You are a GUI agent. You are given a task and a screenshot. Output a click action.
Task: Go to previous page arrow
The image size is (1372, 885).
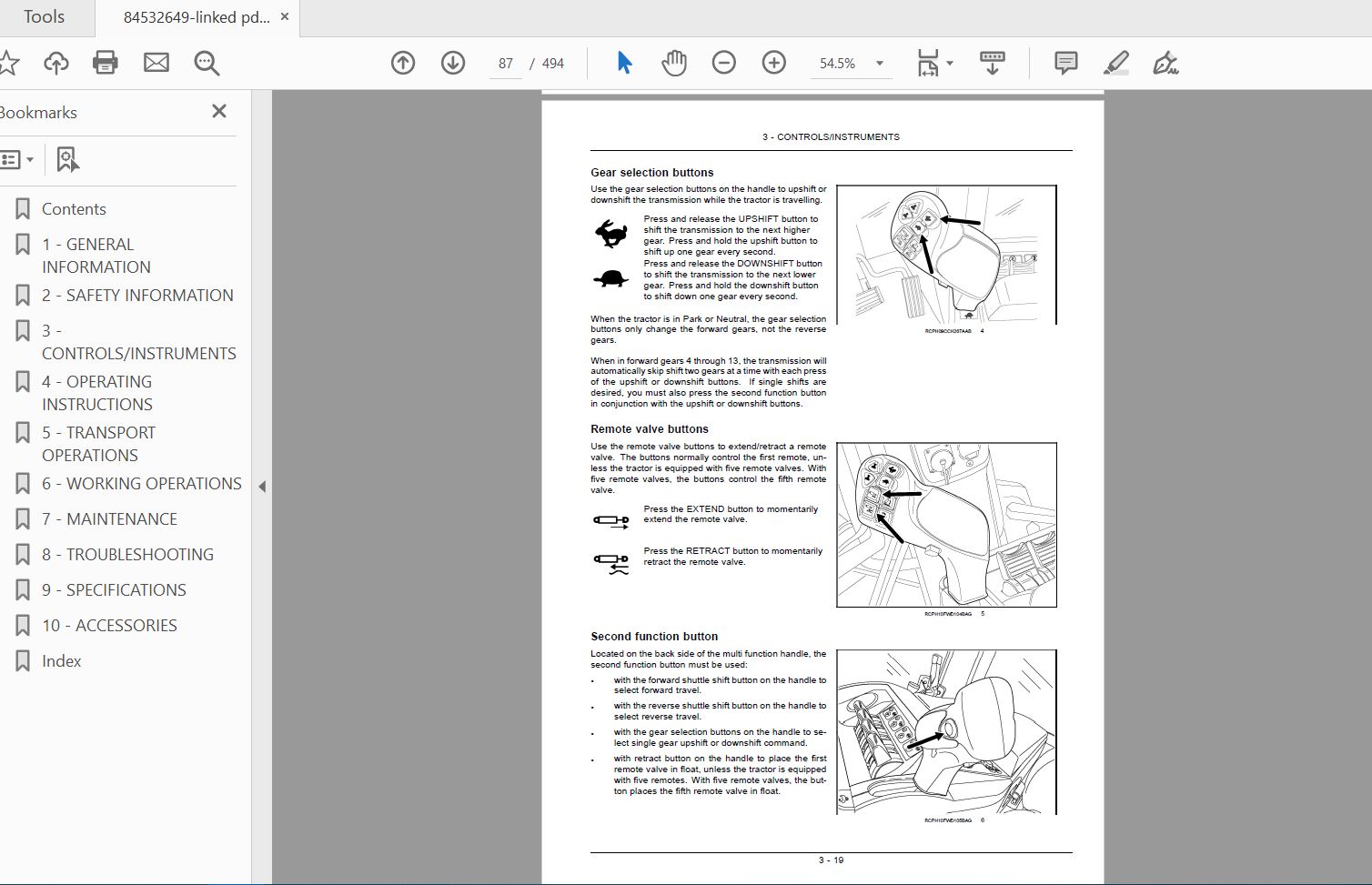click(403, 63)
